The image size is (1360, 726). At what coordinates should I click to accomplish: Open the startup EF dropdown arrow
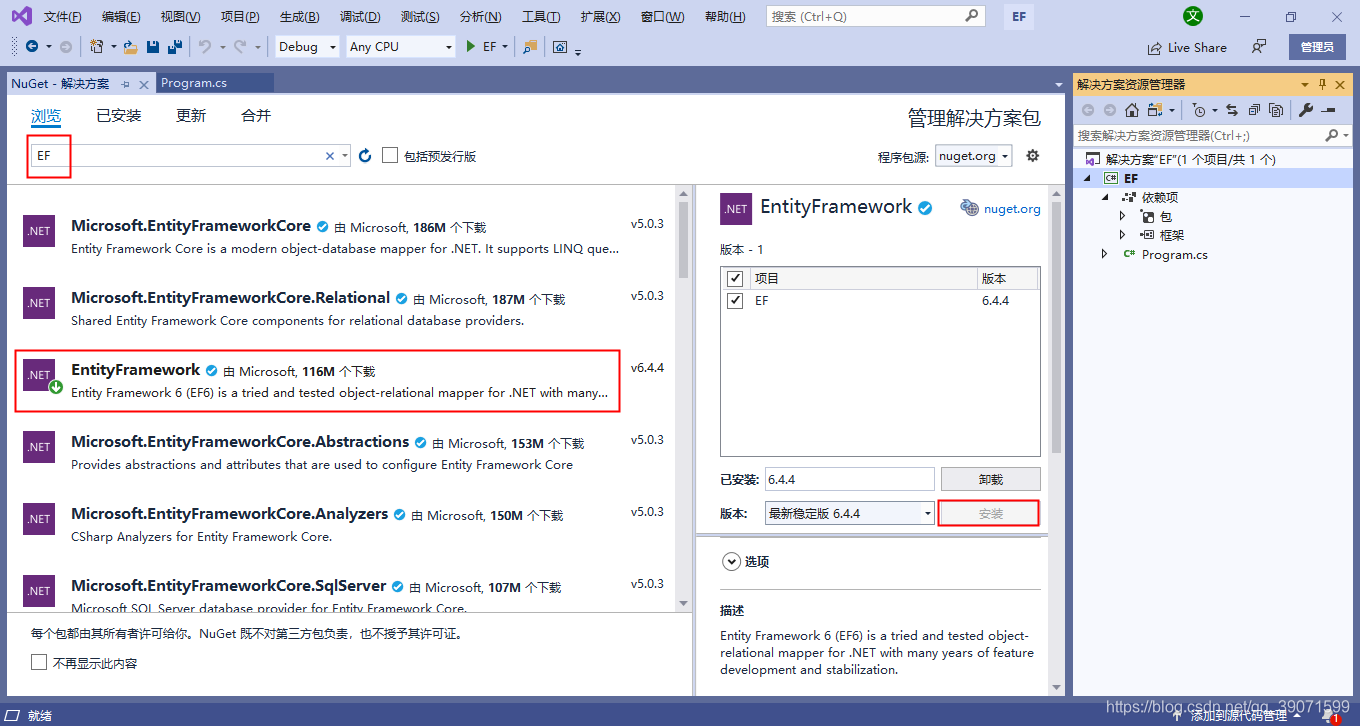(505, 47)
